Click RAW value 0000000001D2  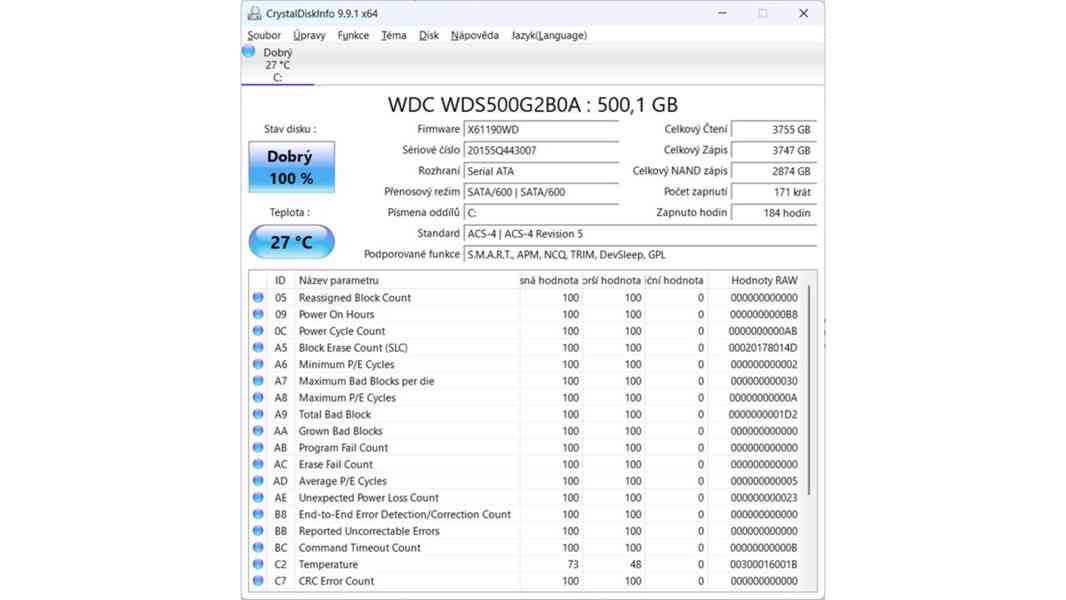(763, 414)
